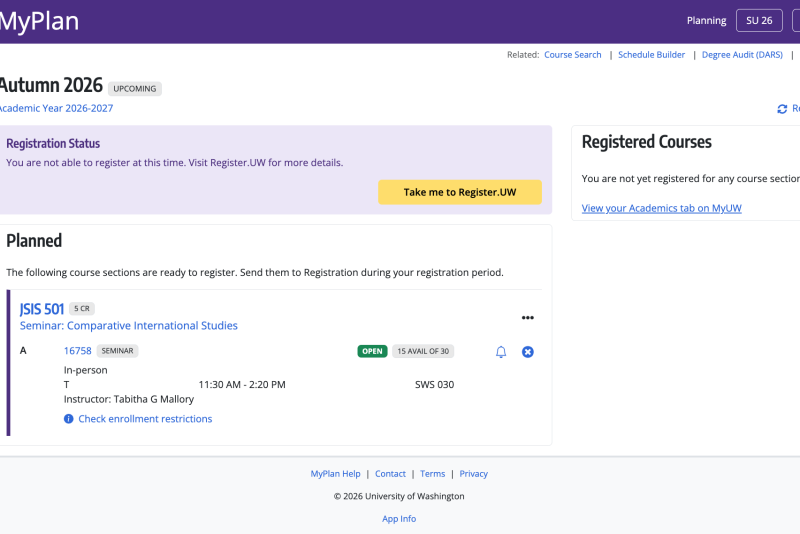Click the UPCOMING badge next to Autumn 2026

[x=135, y=89]
